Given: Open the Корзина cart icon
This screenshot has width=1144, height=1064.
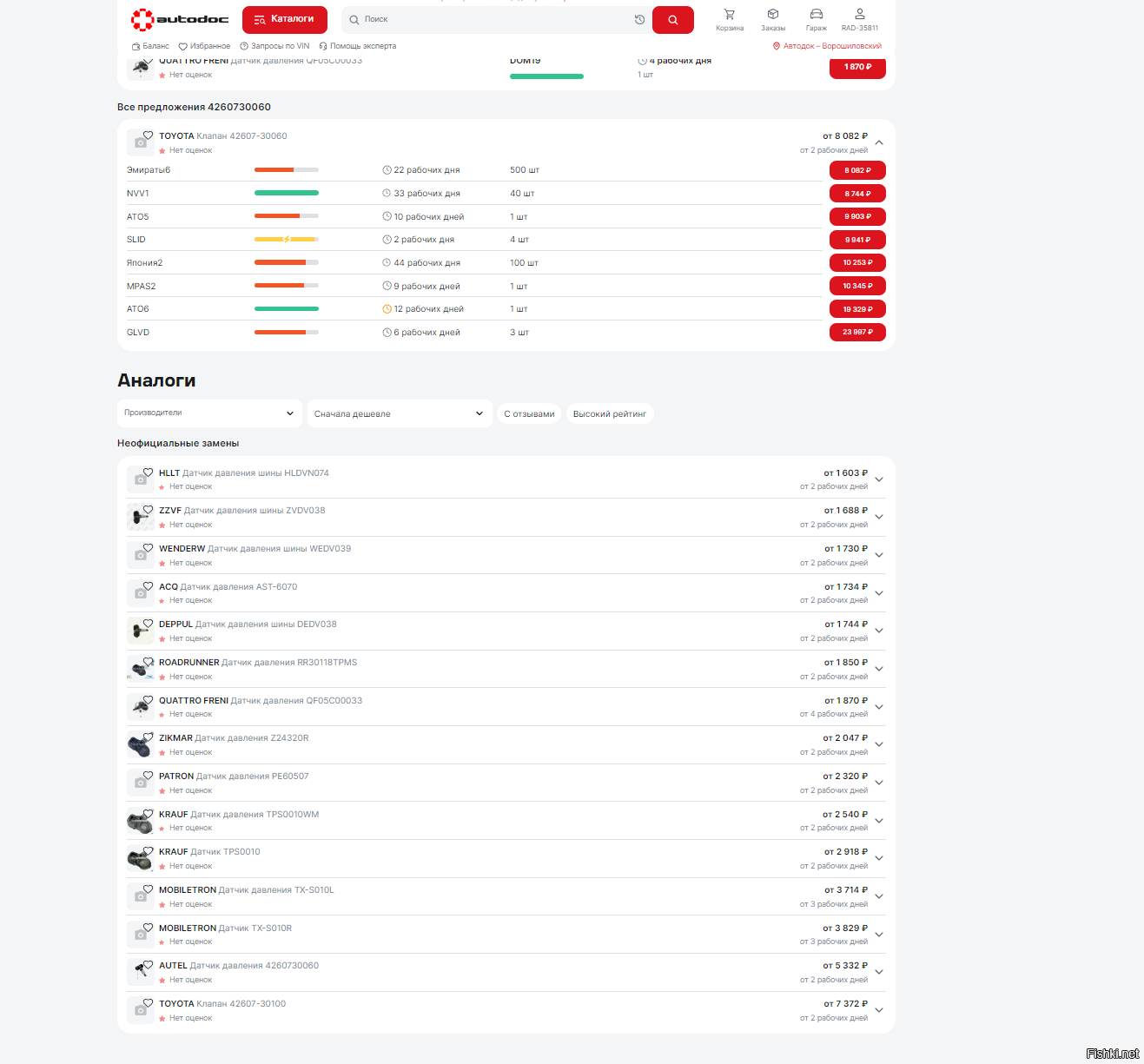Looking at the screenshot, I should pos(729,19).
